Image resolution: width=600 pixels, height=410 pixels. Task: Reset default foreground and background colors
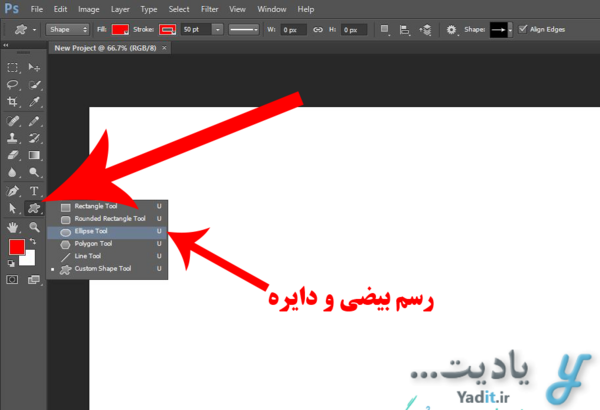pos(11,263)
